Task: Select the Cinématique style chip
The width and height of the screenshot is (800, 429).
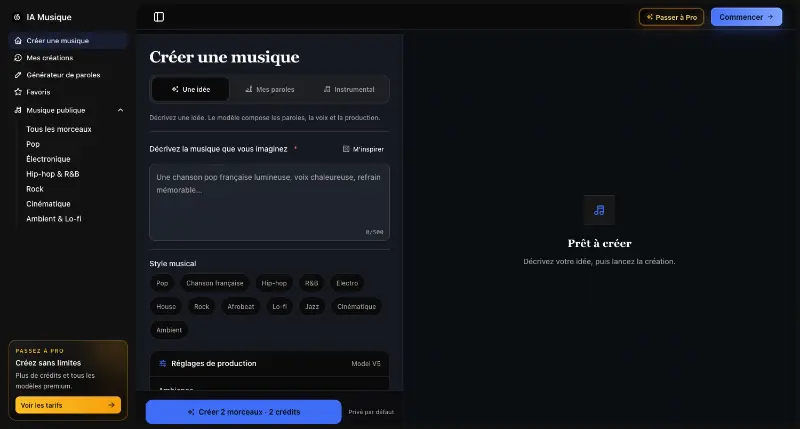Action: (x=357, y=307)
